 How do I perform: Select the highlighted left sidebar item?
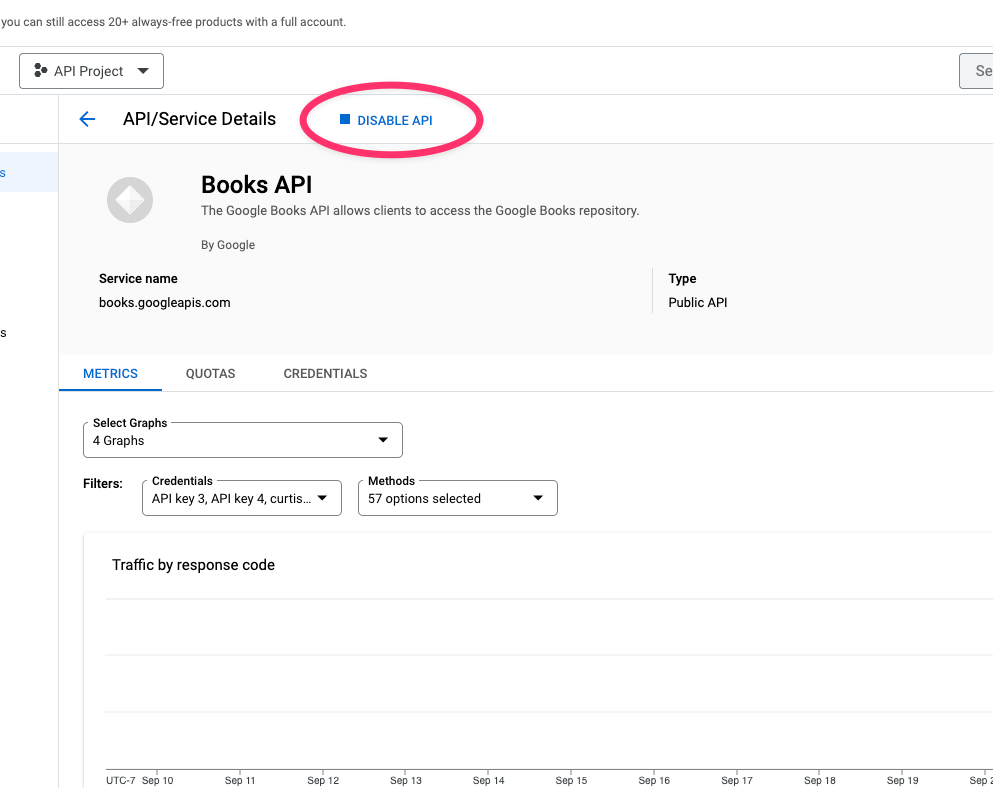click(28, 172)
